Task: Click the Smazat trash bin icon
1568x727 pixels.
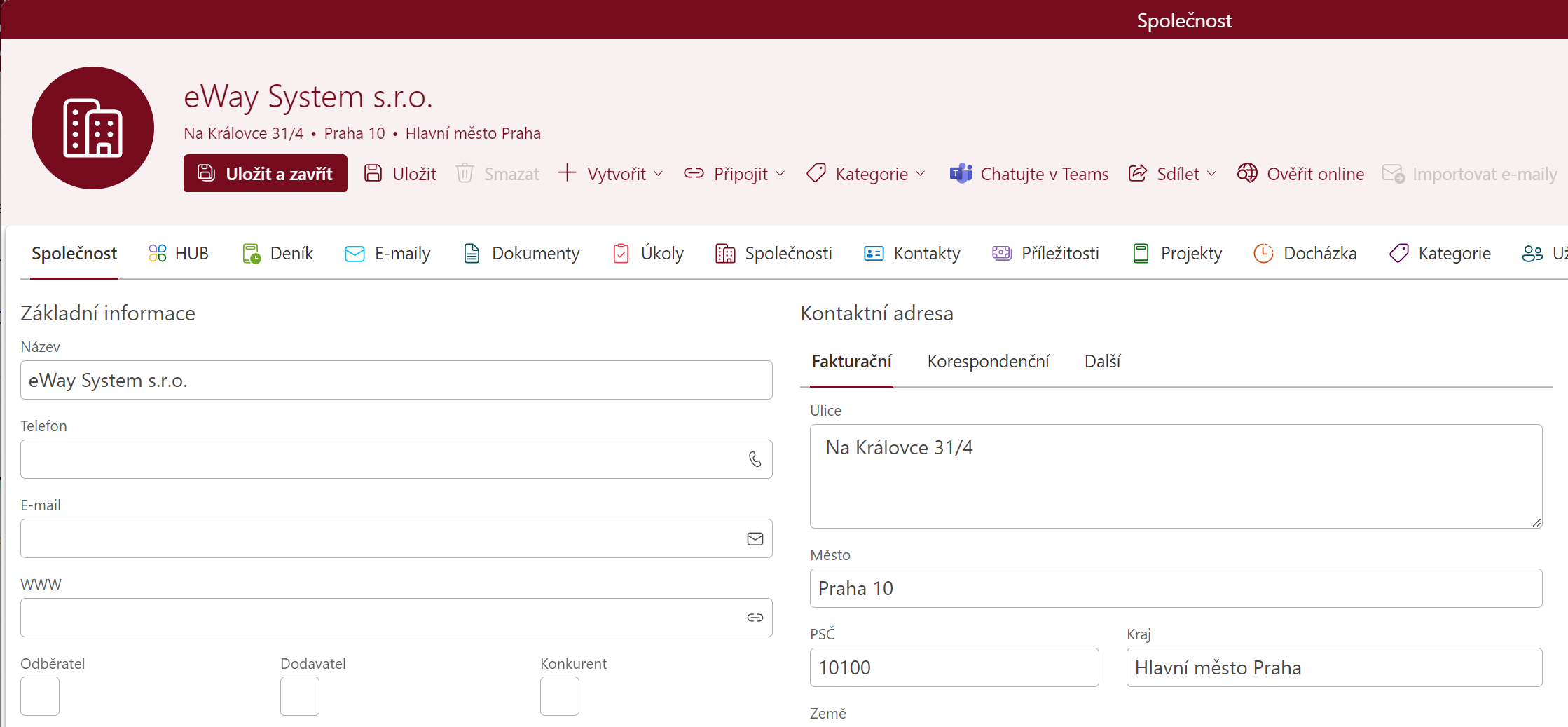Action: (x=465, y=173)
